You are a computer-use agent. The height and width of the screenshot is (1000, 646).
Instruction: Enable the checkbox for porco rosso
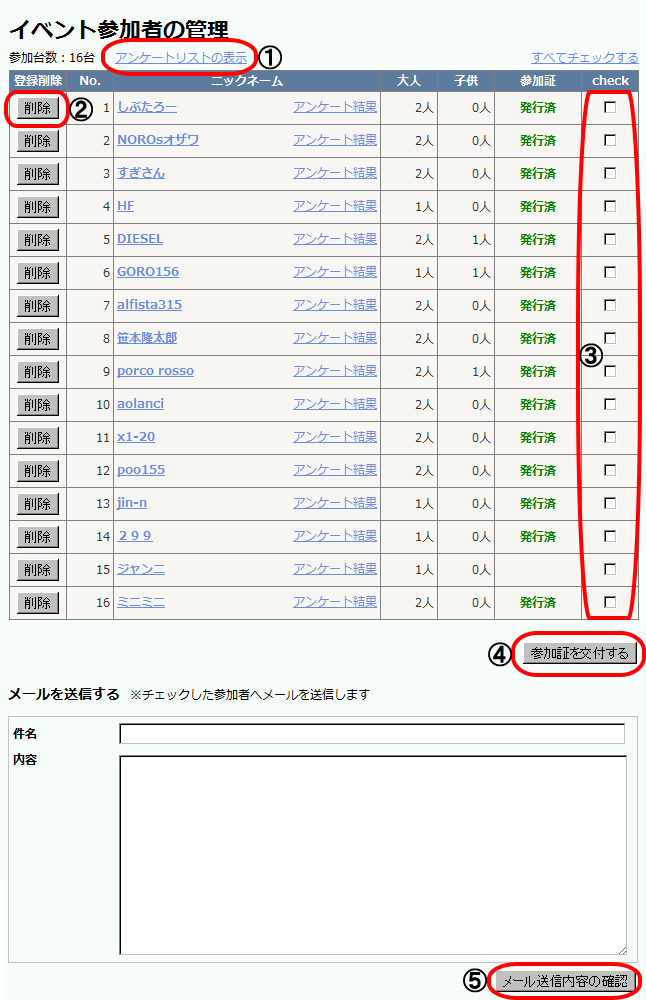pyautogui.click(x=610, y=371)
